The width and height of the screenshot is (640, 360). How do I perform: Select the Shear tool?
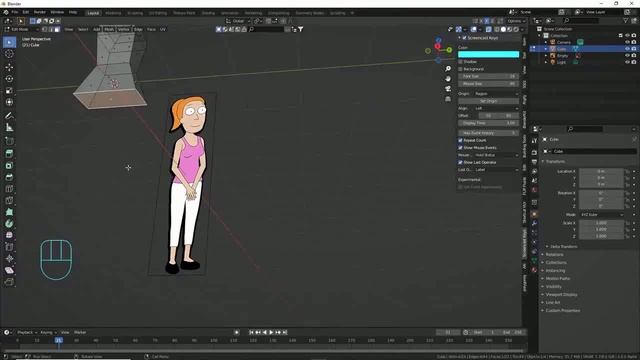click(9, 270)
